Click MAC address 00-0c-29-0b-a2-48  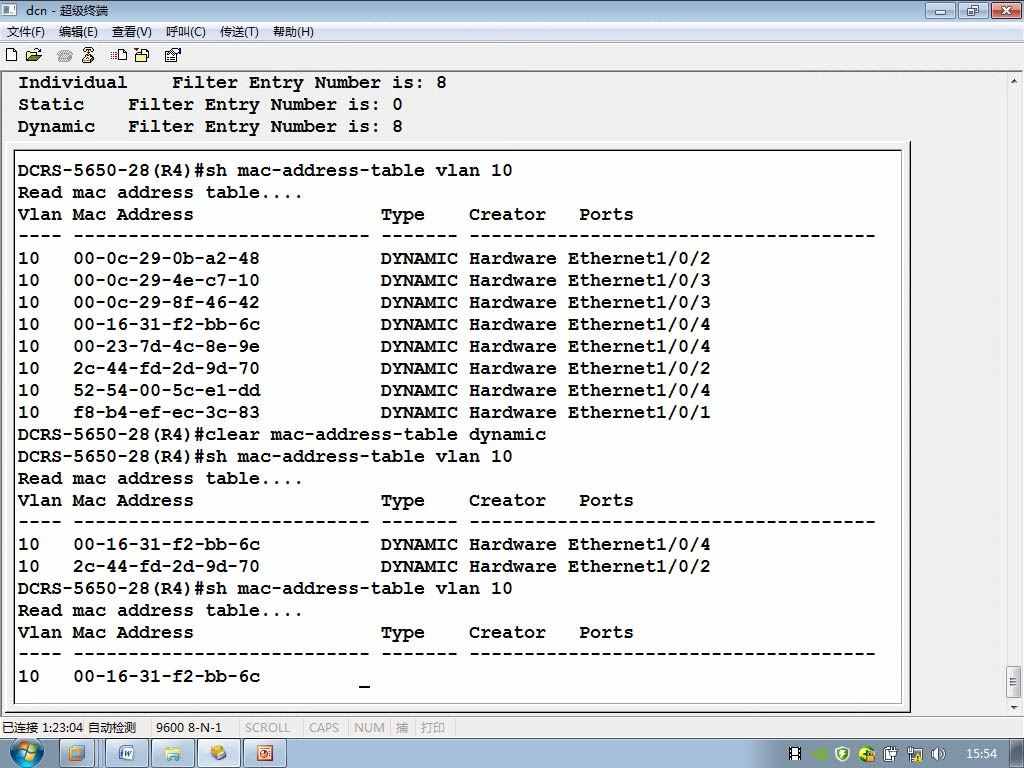point(167,259)
